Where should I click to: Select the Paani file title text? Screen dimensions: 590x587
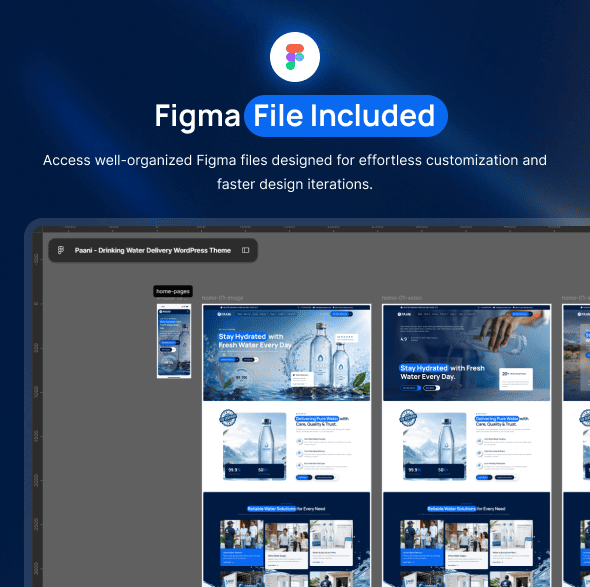click(x=152, y=251)
